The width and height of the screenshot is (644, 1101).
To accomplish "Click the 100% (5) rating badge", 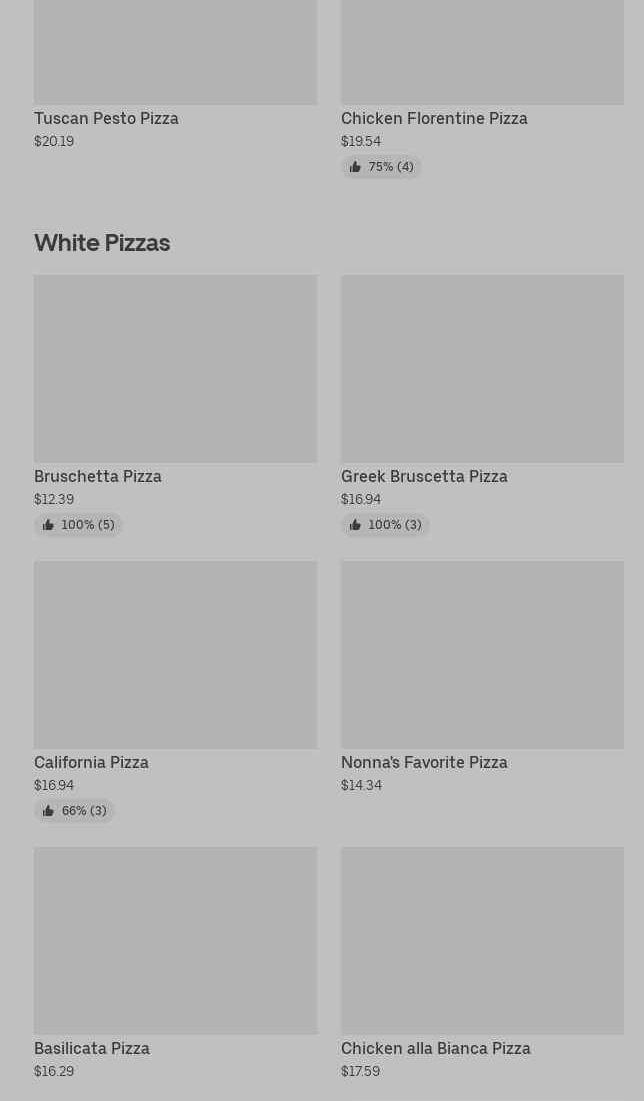I will click(79, 525).
